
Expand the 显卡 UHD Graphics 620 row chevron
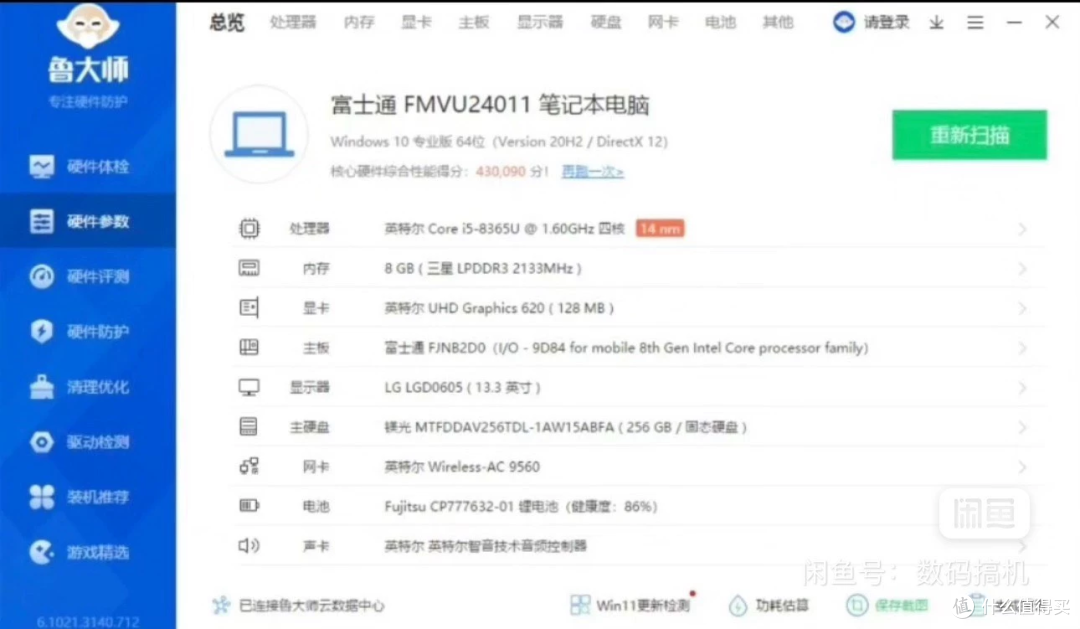click(x=1022, y=308)
